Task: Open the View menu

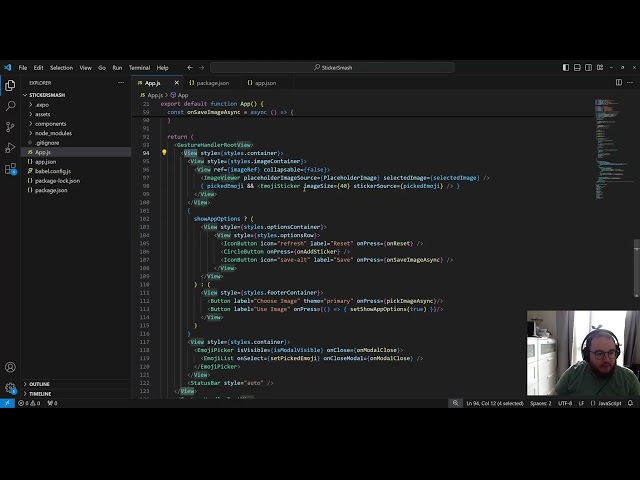Action: (x=85, y=68)
